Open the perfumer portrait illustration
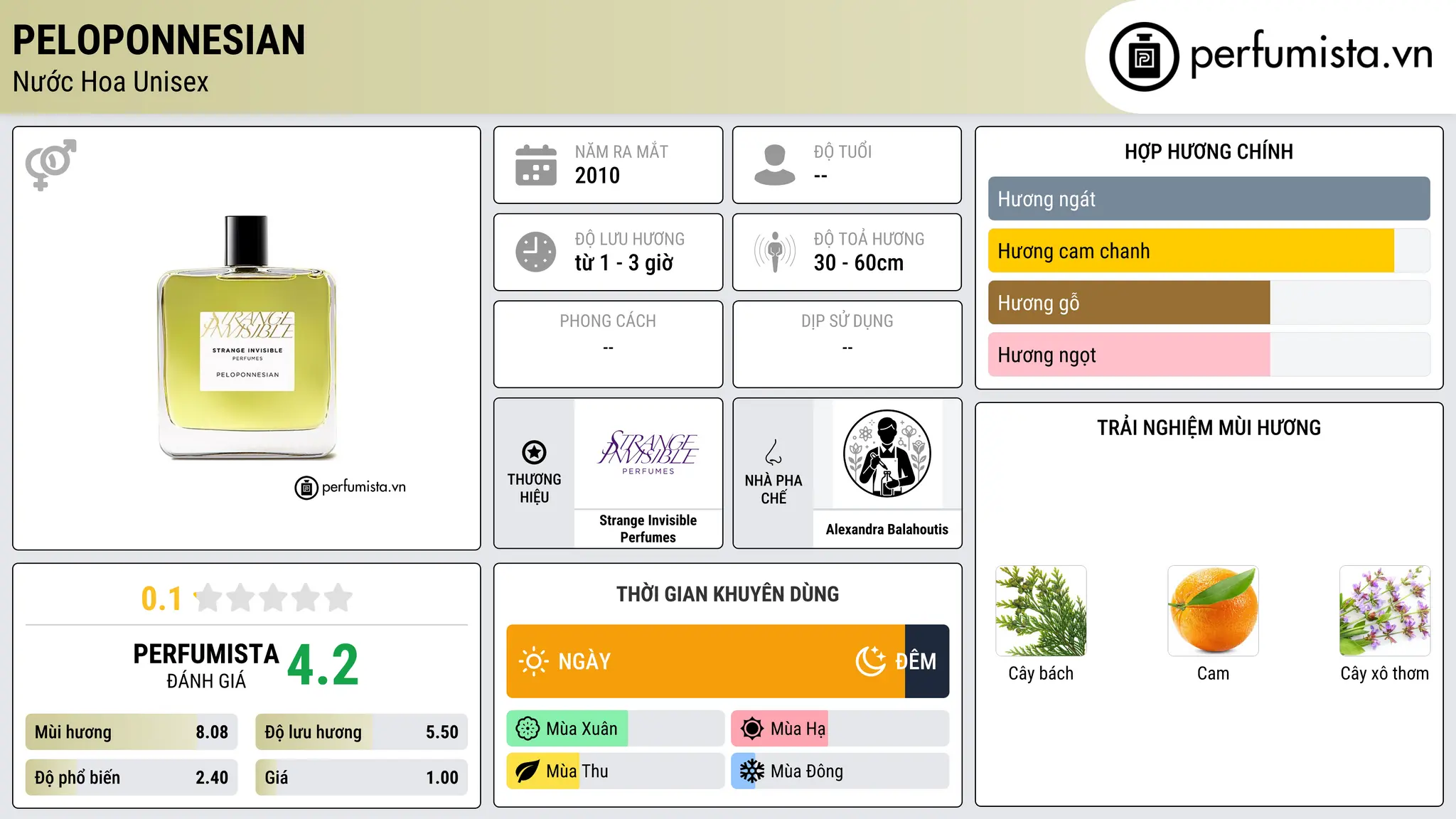The height and width of the screenshot is (819, 1456). (887, 454)
